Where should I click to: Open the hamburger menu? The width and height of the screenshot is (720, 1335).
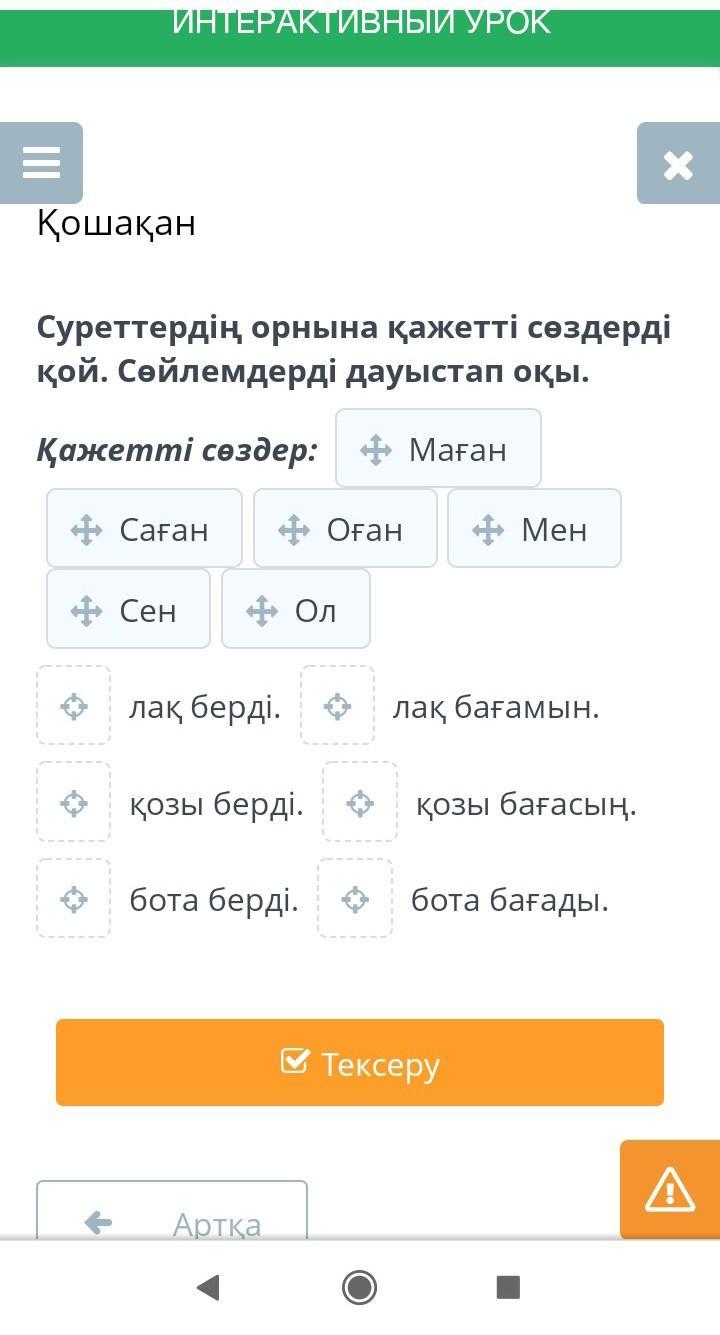[41, 163]
